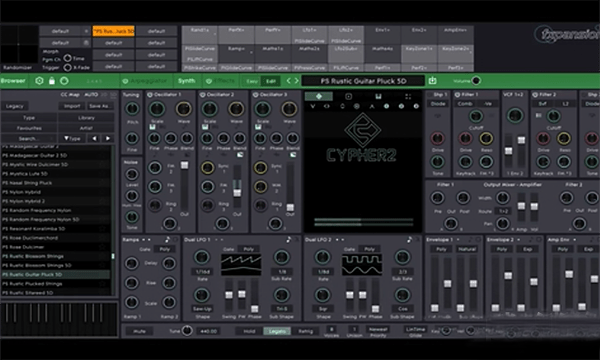Click Ramps tempo sync note icon
This screenshot has height=360, width=600.
click(x=167, y=239)
